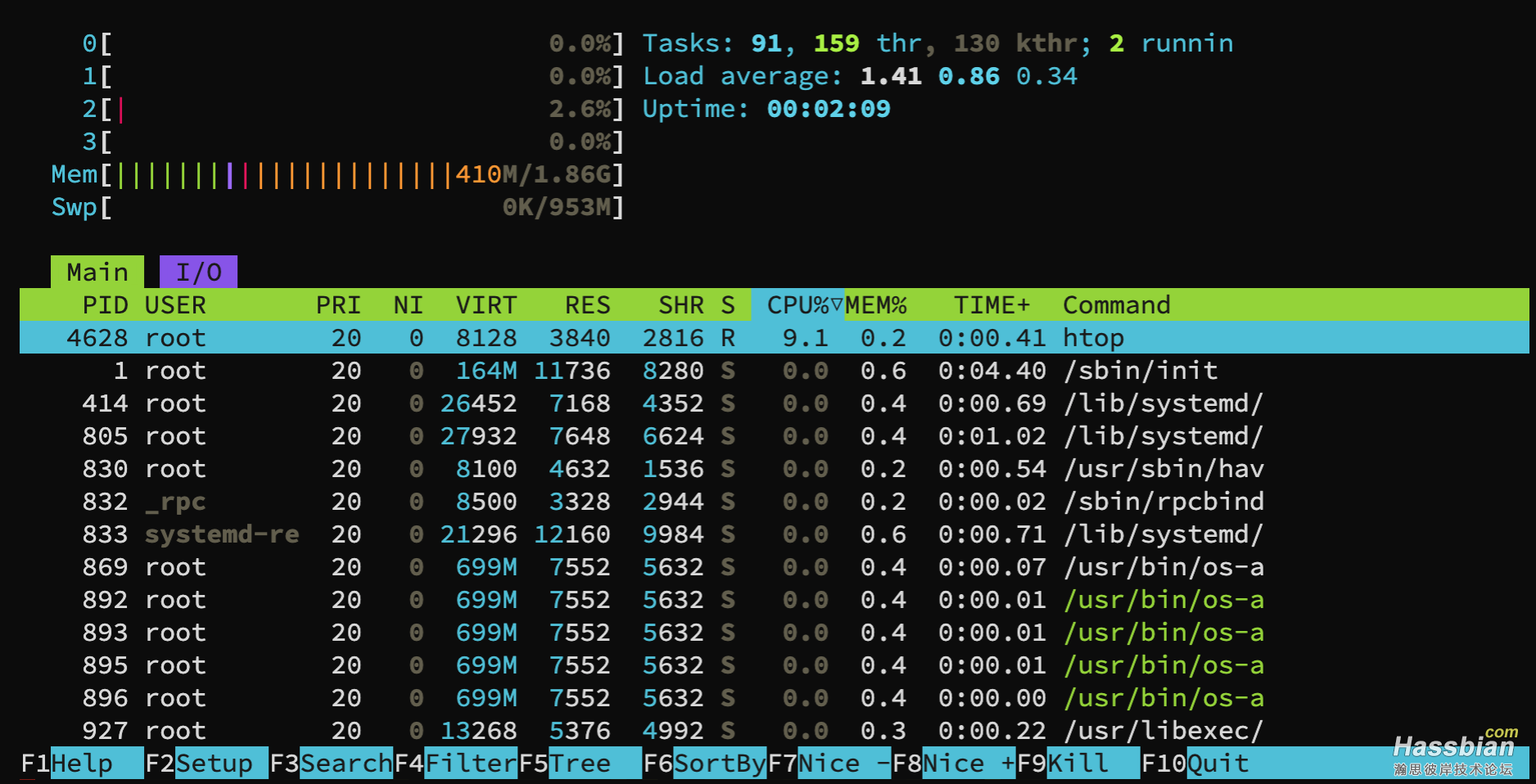Click the Tasks summary line

coord(937,43)
